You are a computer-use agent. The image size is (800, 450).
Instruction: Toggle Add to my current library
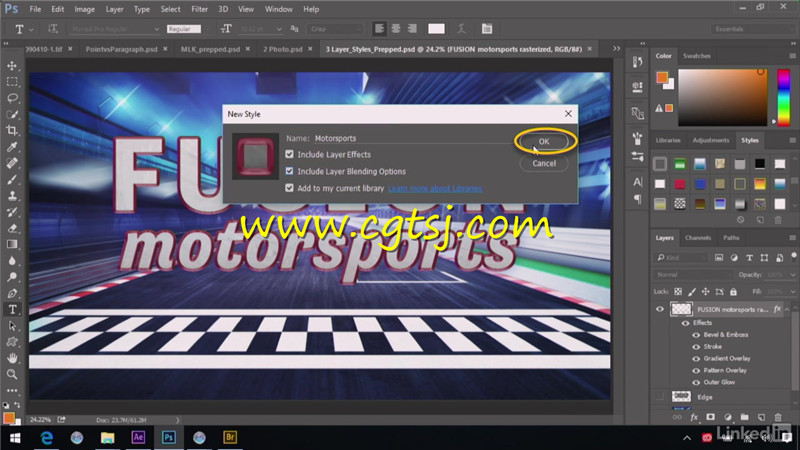(289, 188)
